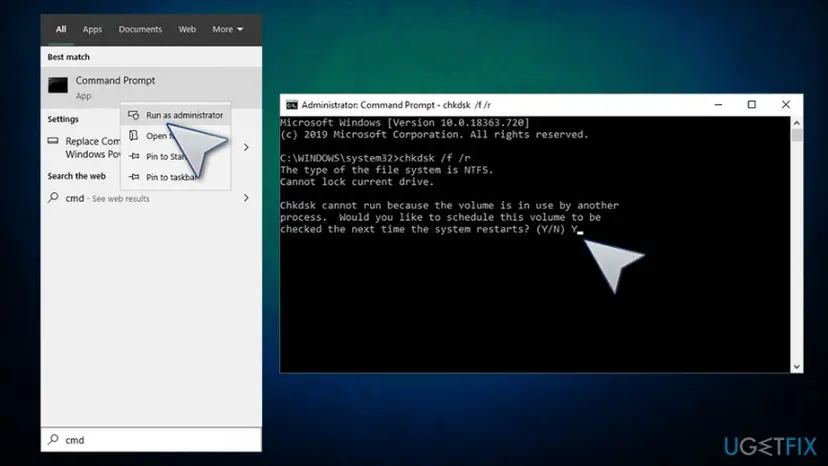Image resolution: width=828 pixels, height=466 pixels.
Task: Click the 'Cannot lock current drive.' line
Action: (357, 182)
